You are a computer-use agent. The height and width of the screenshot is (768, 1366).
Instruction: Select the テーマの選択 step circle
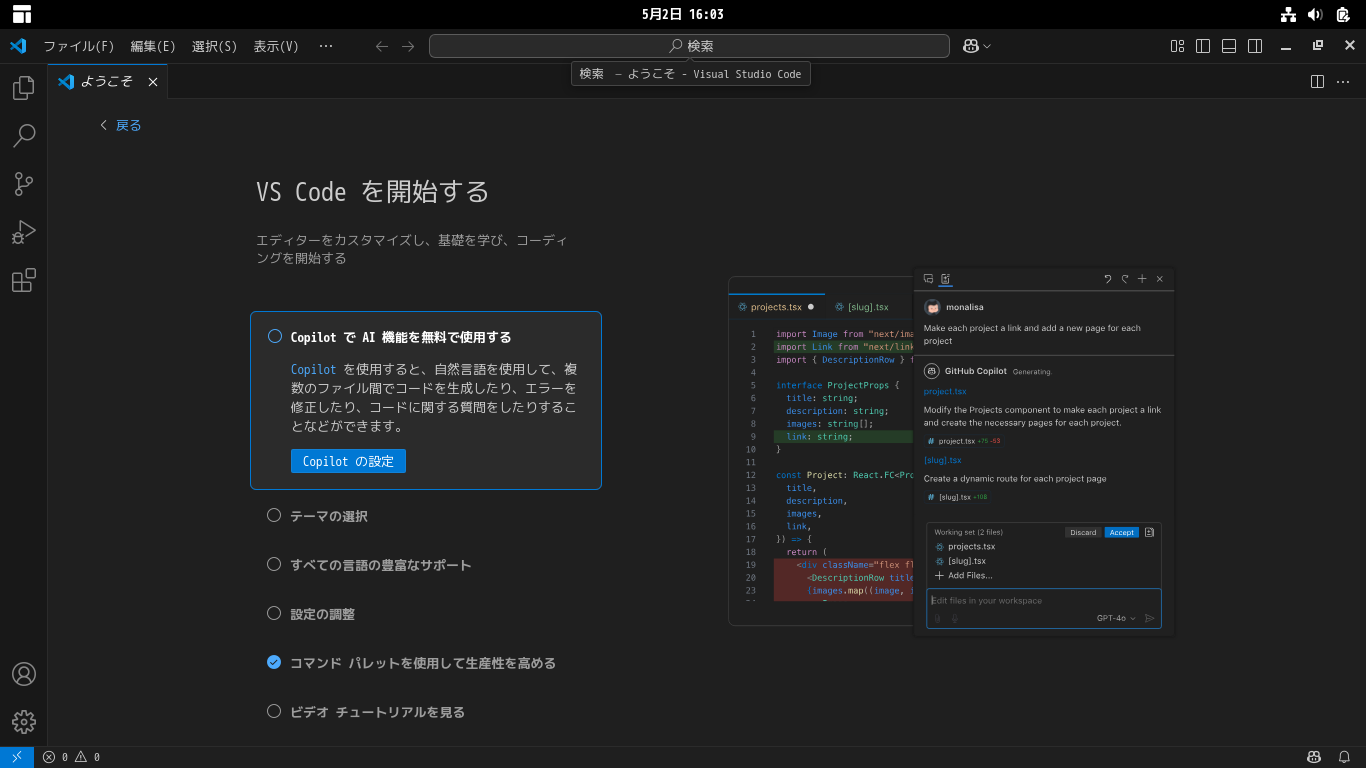[x=274, y=515]
